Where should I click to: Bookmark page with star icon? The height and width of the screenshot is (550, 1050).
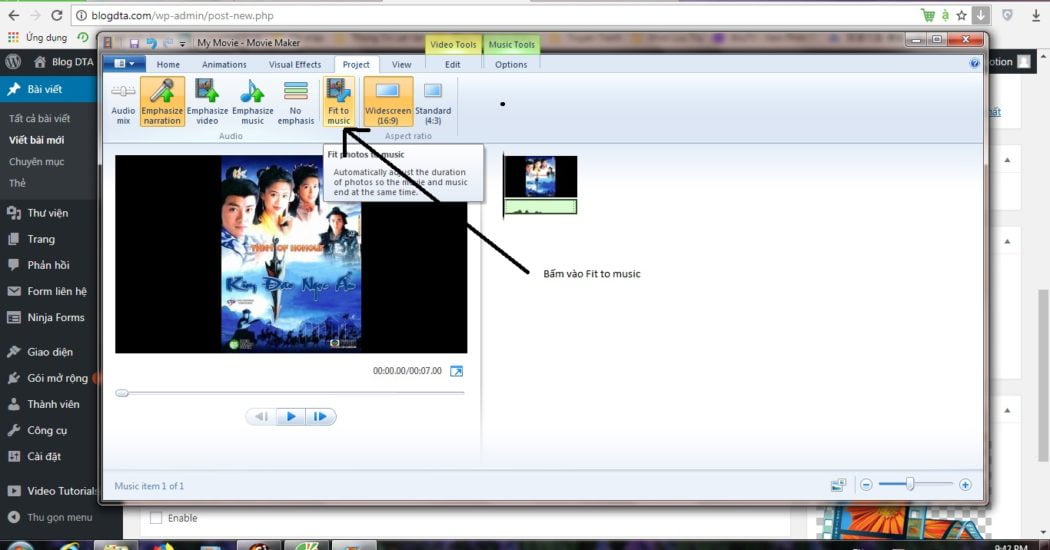(962, 15)
